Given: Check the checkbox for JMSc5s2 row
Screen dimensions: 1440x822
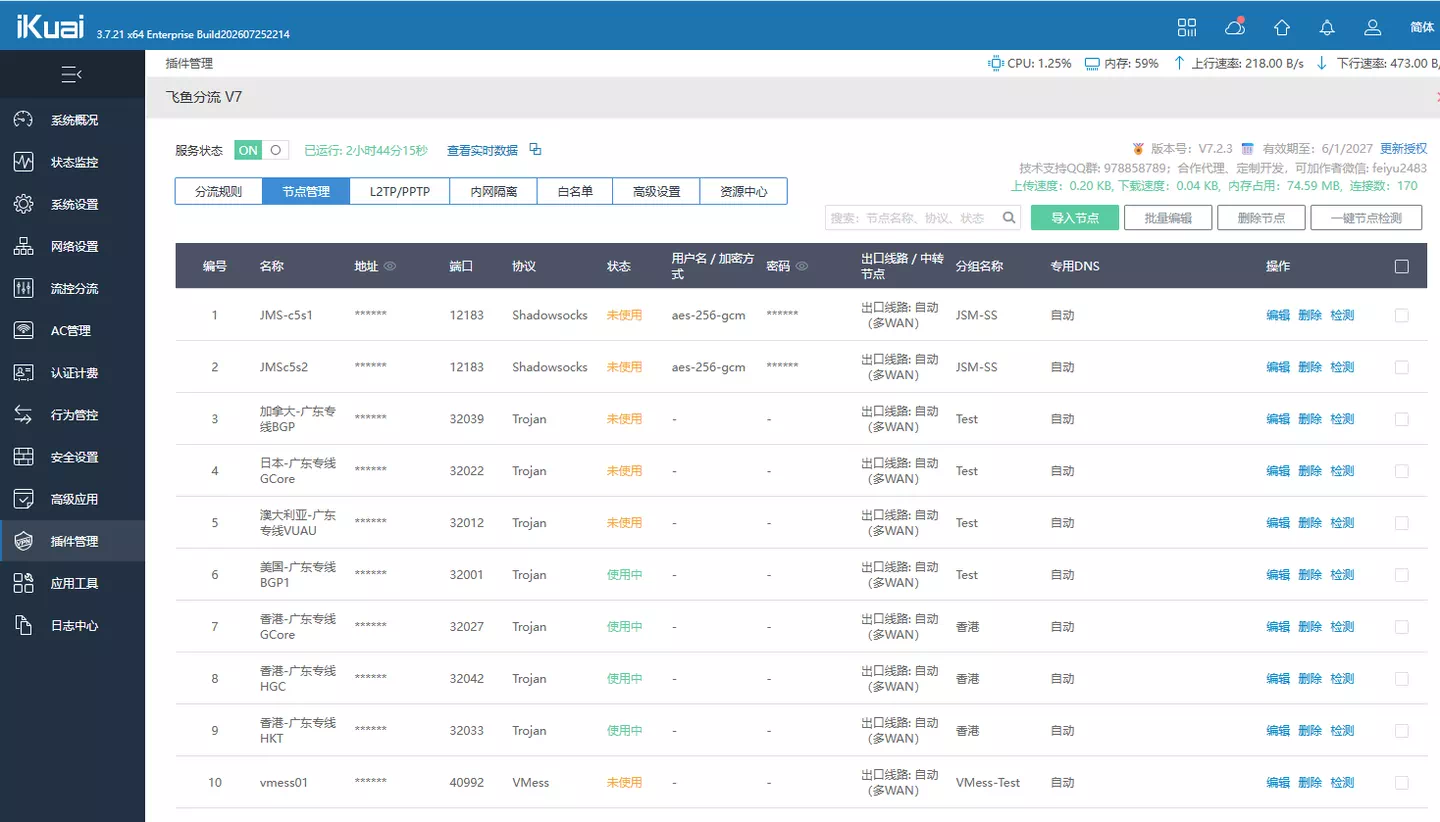Looking at the screenshot, I should pos(1401,367).
